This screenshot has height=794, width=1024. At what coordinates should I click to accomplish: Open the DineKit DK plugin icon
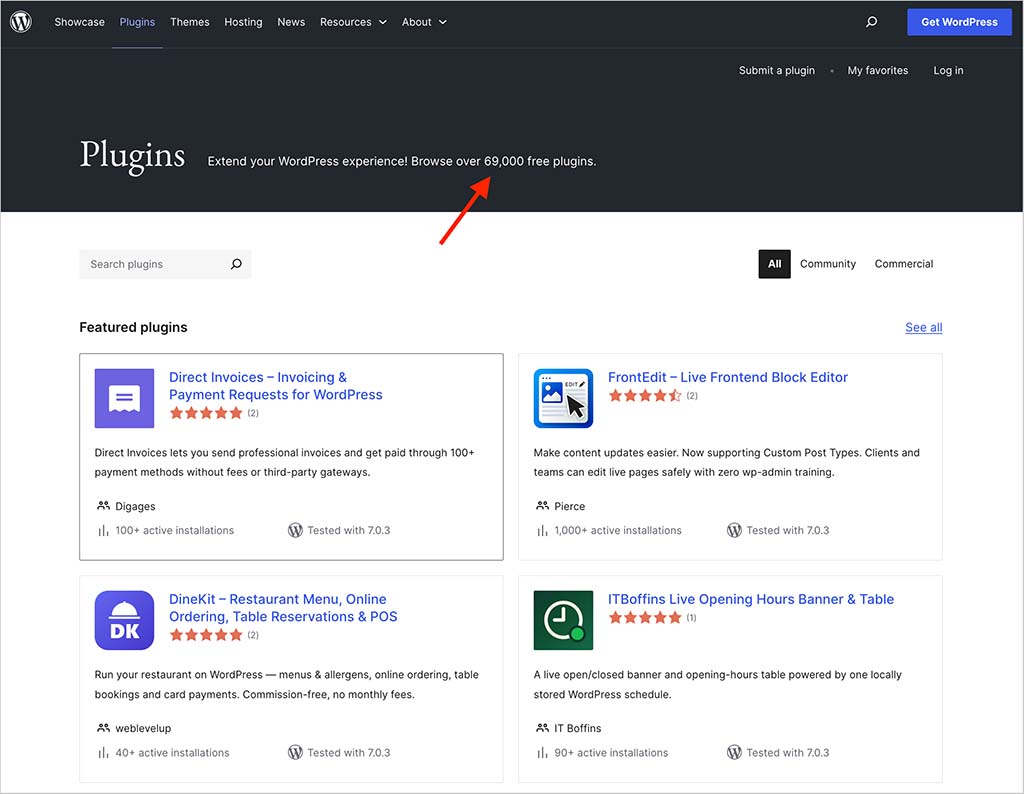[x=124, y=620]
